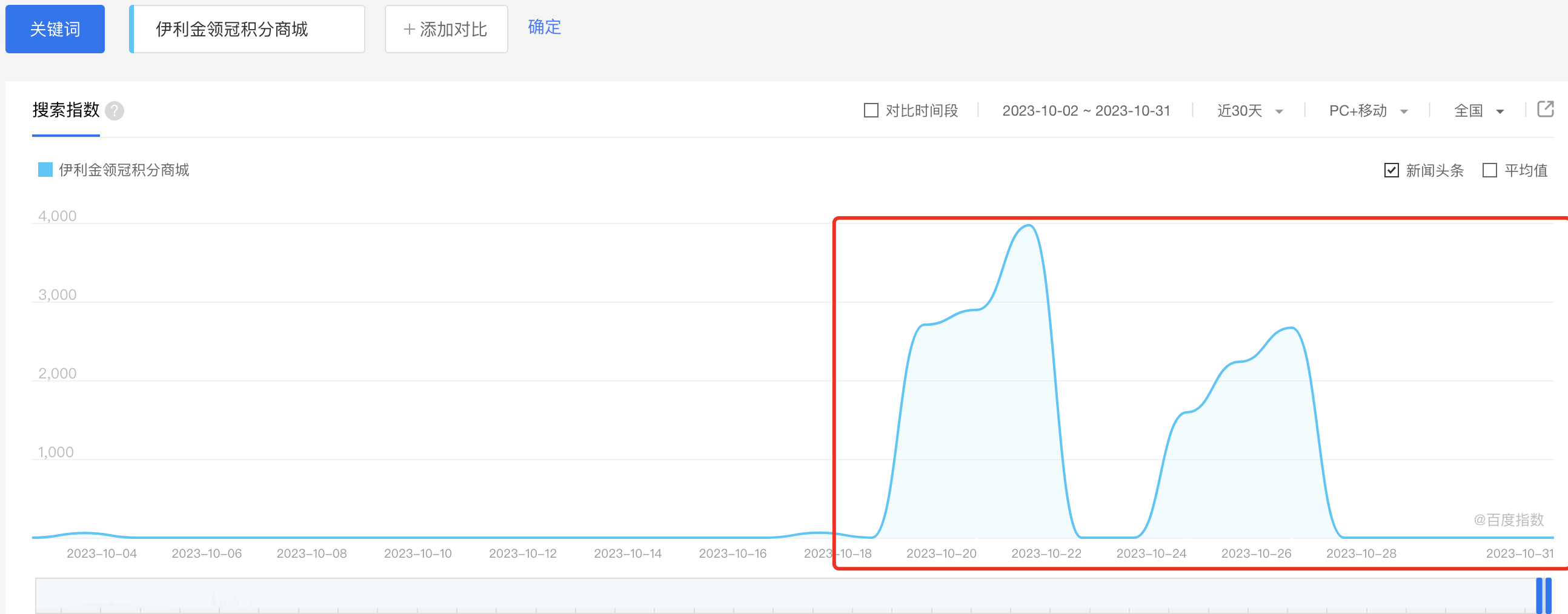
Task: Click the 2023-10-20 x-axis label
Action: (x=941, y=553)
